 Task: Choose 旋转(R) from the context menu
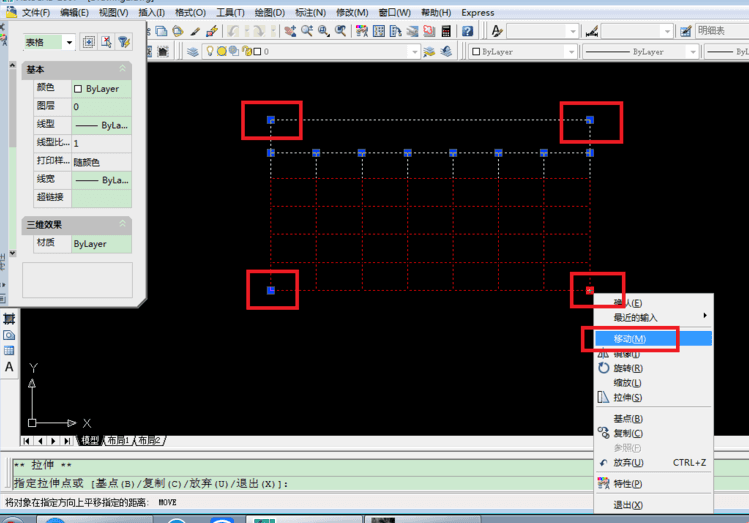(628, 368)
